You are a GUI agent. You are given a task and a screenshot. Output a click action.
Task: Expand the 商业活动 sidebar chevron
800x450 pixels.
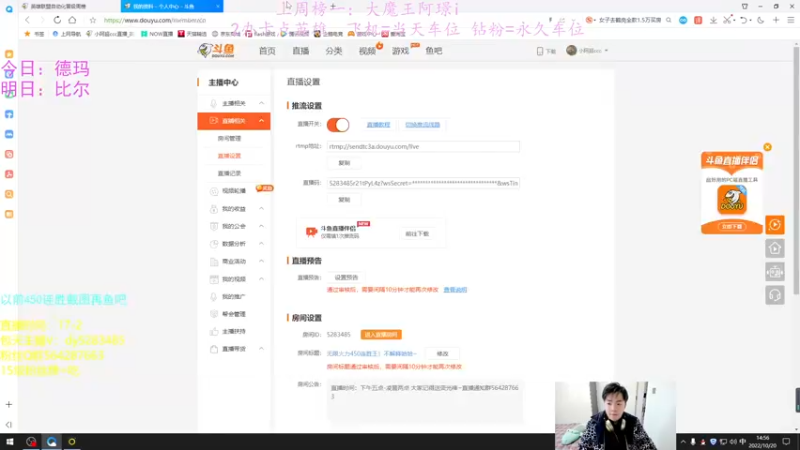click(x=261, y=261)
